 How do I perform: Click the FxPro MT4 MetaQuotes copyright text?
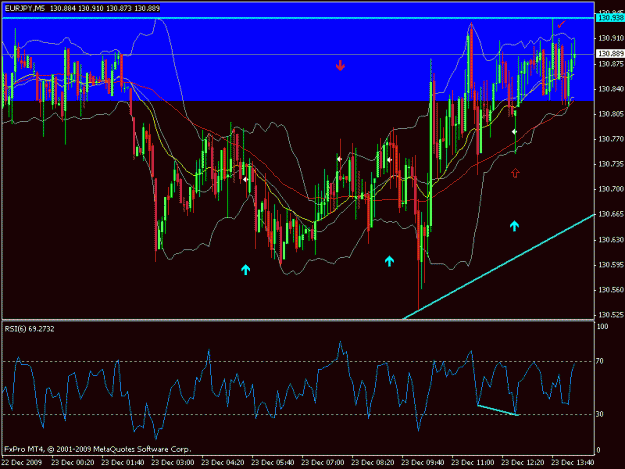(x=98, y=449)
